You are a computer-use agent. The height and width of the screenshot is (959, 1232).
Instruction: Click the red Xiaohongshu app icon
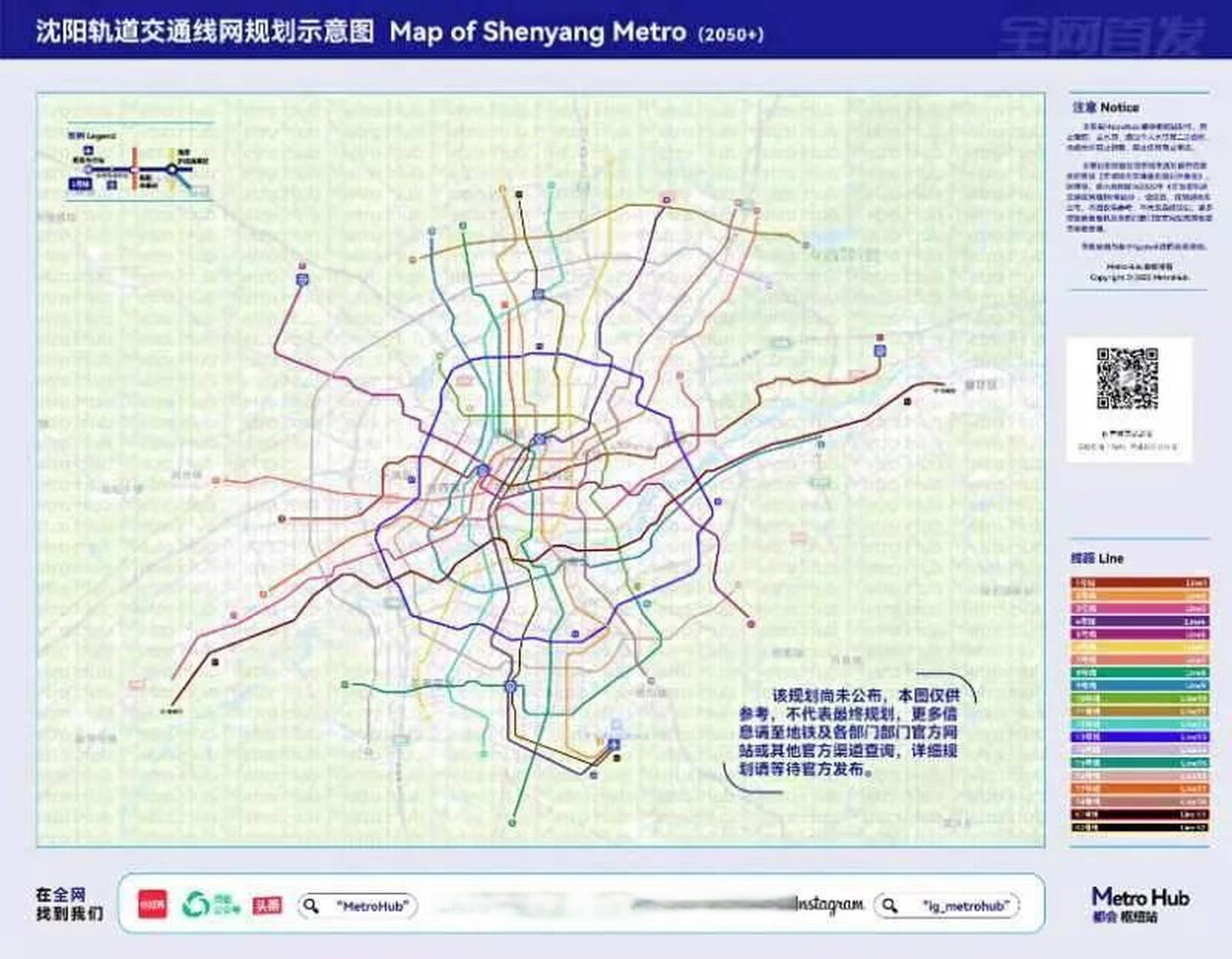coord(153,904)
